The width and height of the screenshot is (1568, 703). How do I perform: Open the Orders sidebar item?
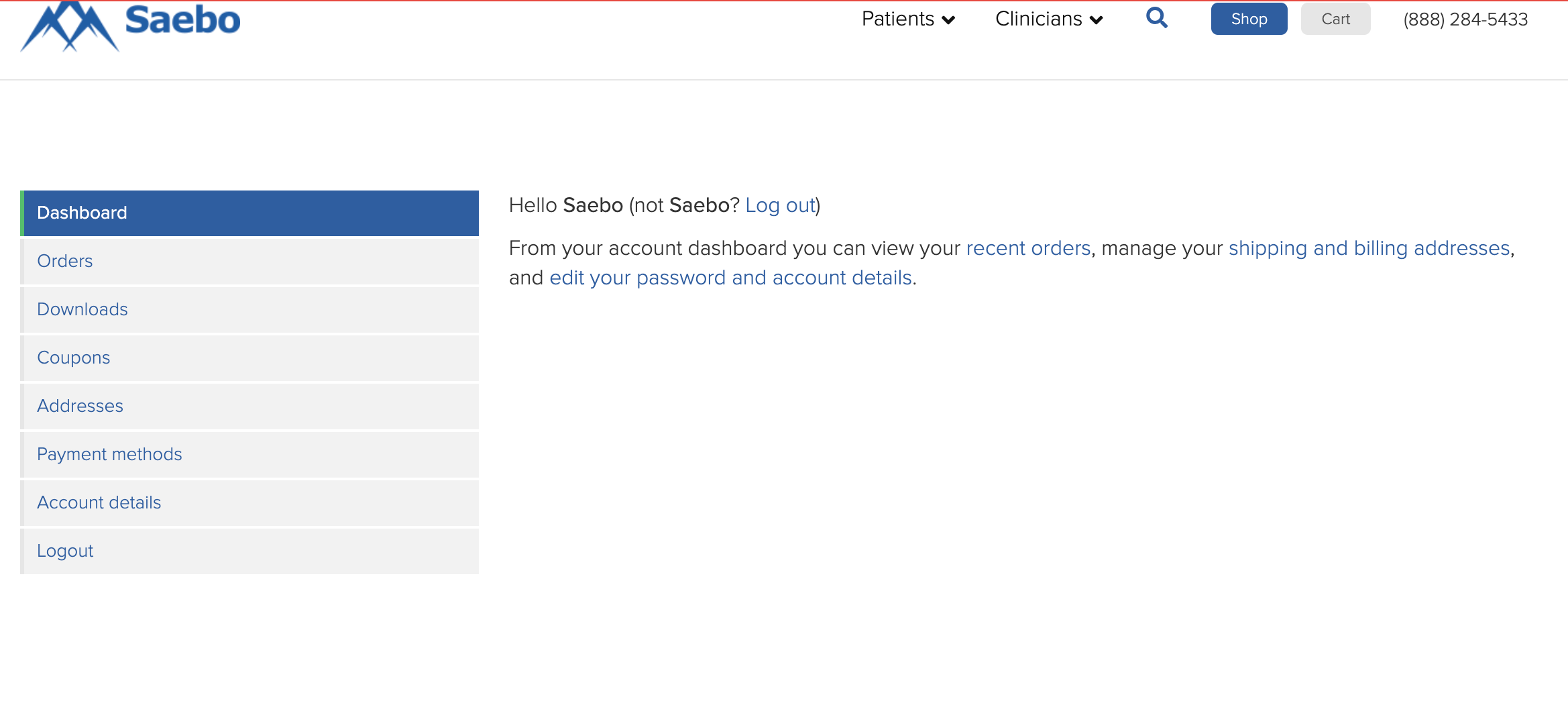(249, 262)
